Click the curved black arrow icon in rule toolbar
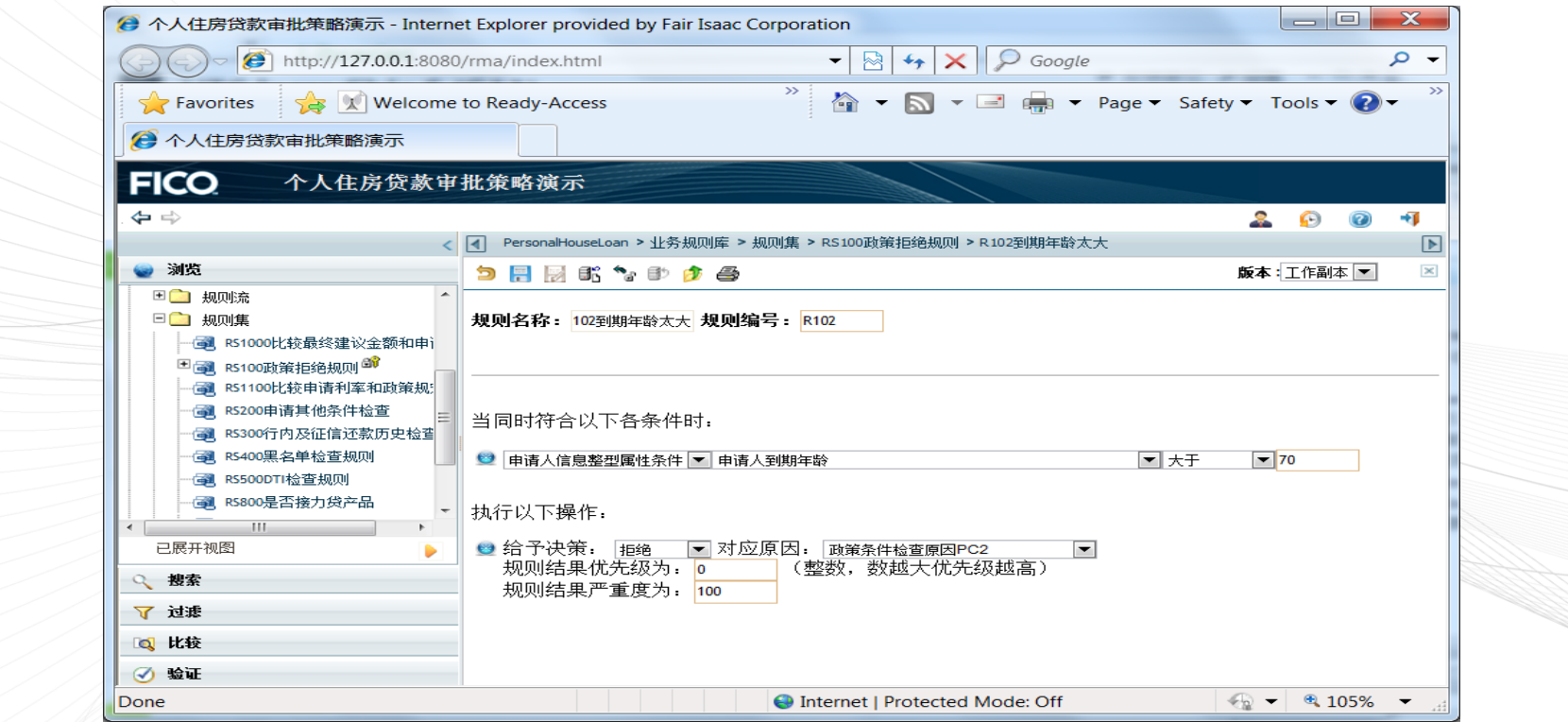Screen dimensions: 1568x722 tap(624, 273)
